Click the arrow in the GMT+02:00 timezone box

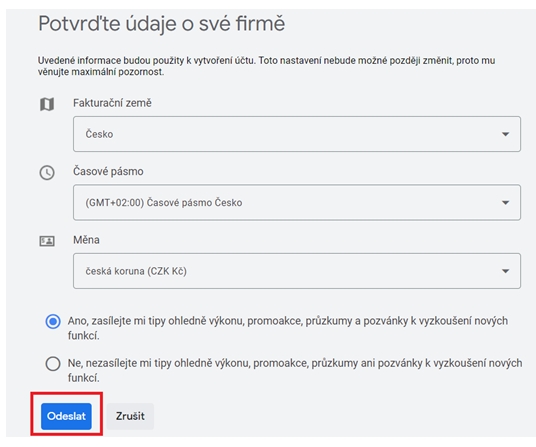[505, 203]
